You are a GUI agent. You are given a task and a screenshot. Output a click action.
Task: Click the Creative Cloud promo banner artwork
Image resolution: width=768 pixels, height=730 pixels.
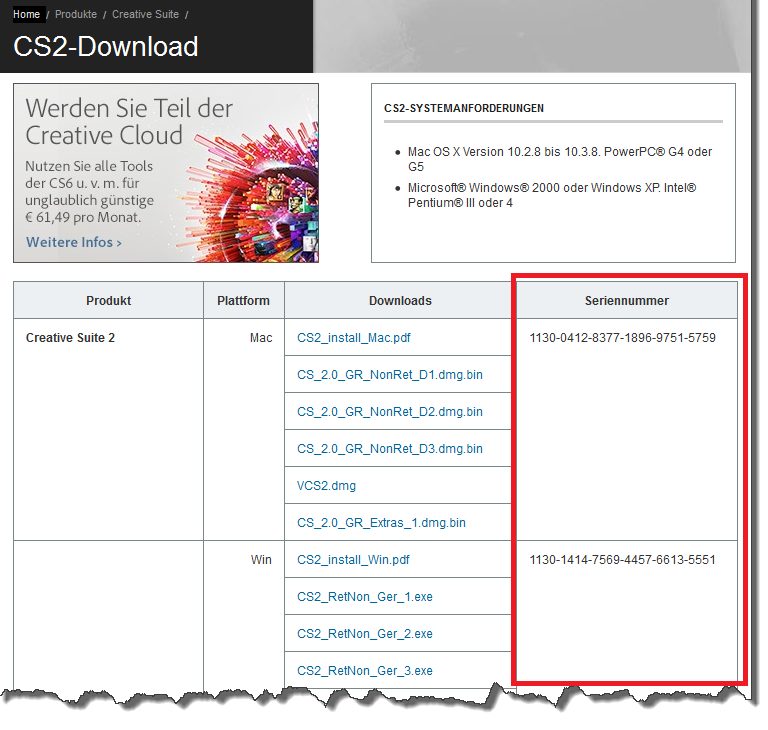[250, 172]
